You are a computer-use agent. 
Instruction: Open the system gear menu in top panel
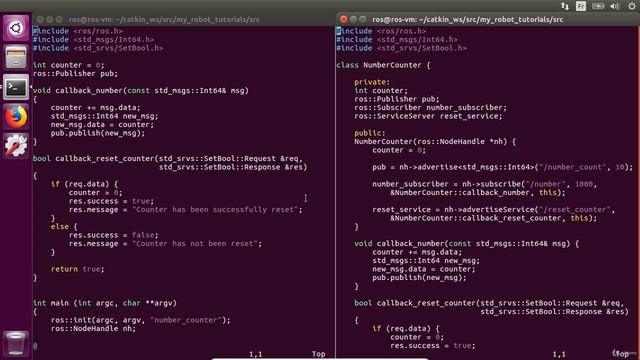632,6
